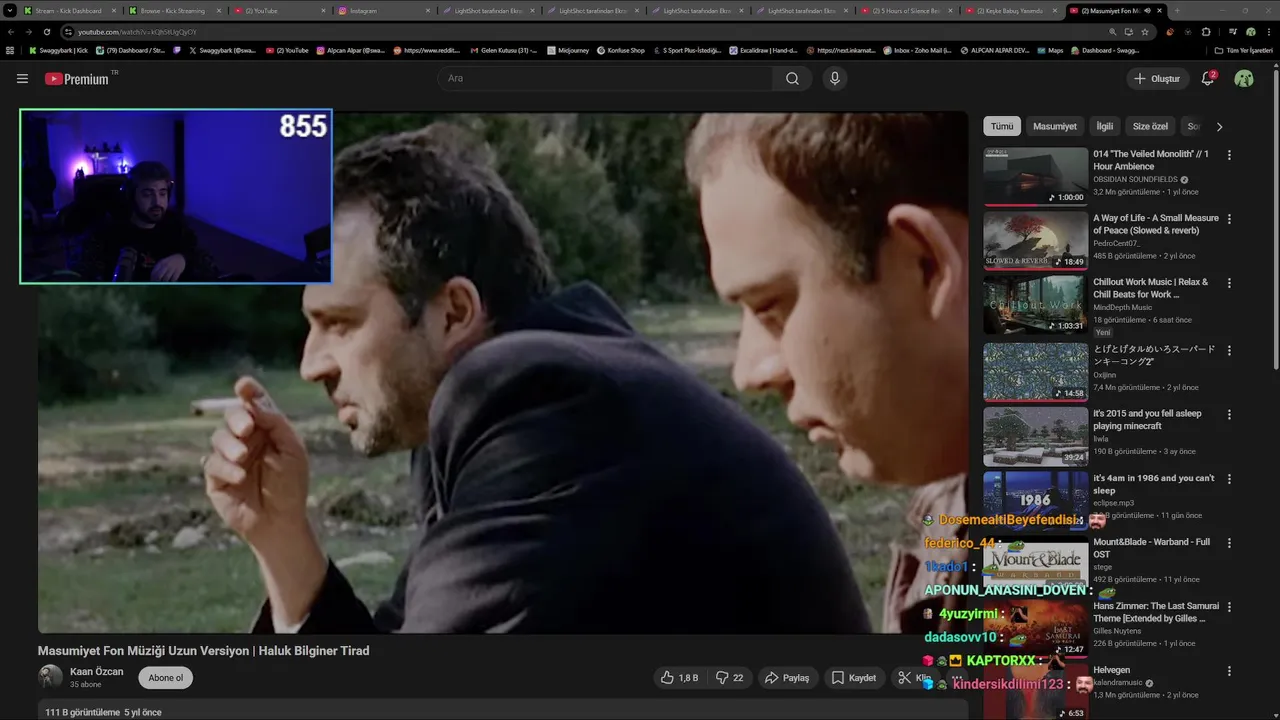Viewport: 1280px width, 720px height.
Task: Select the Size özel filter chip
Action: click(1150, 127)
